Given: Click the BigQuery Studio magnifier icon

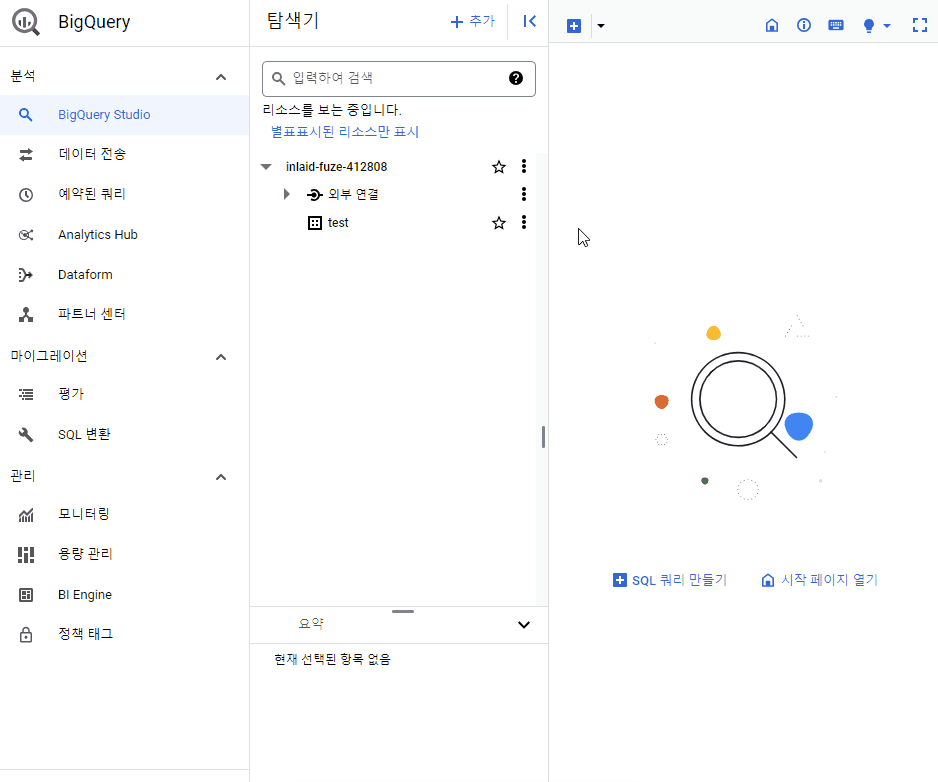Looking at the screenshot, I should pyautogui.click(x=25, y=114).
